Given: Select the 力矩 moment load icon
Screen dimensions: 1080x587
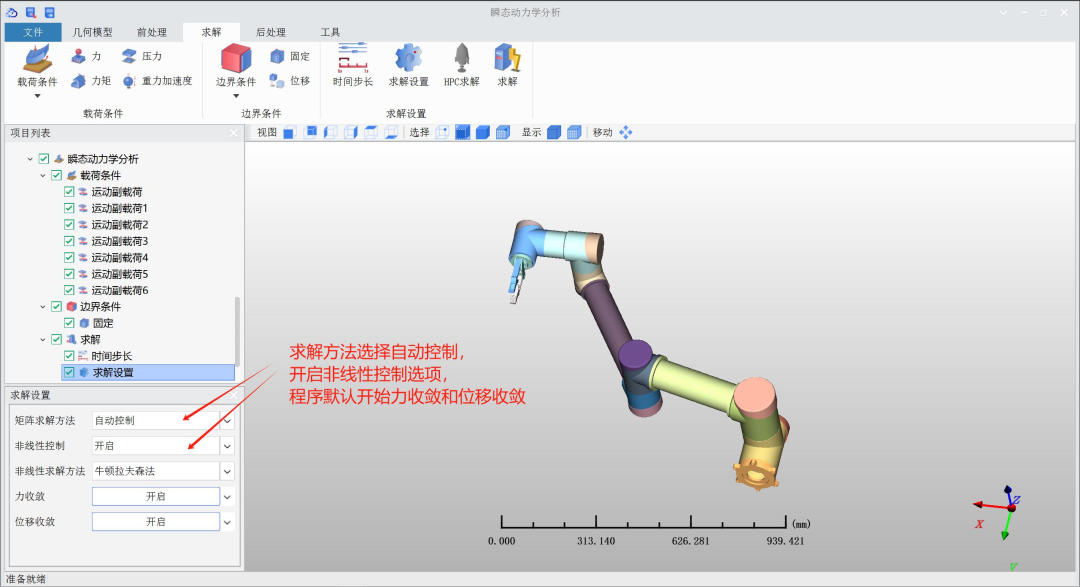Looking at the screenshot, I should tap(79, 81).
